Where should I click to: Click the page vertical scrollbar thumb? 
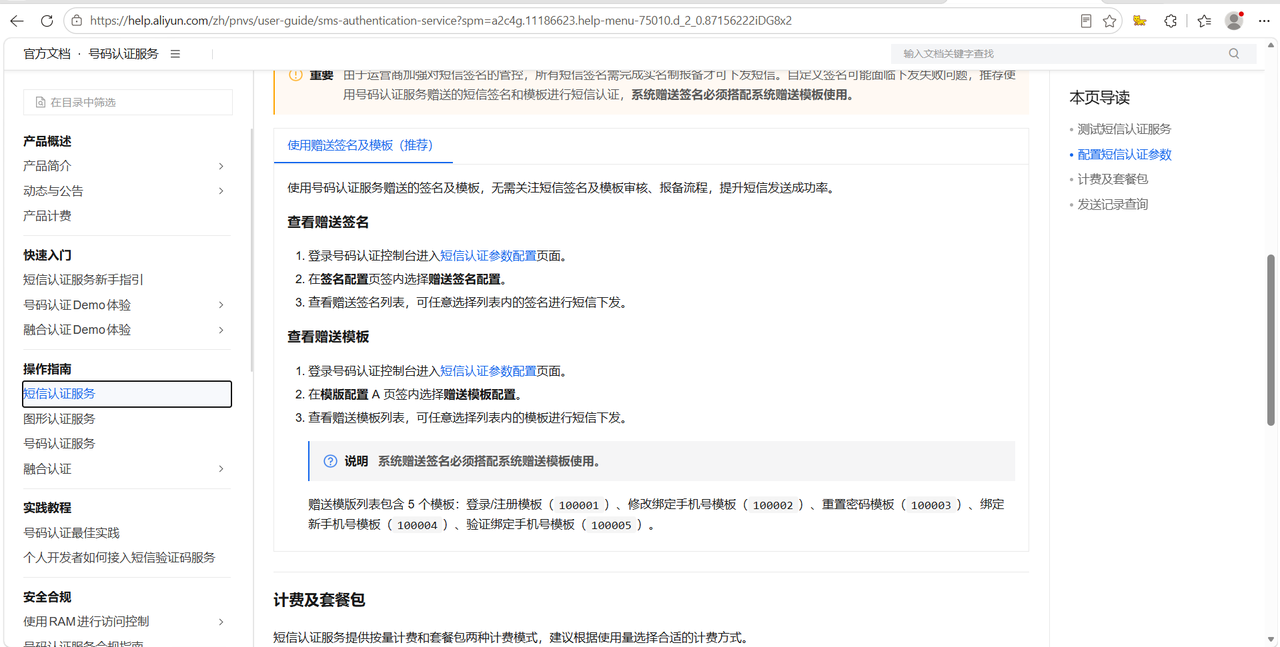(1271, 340)
